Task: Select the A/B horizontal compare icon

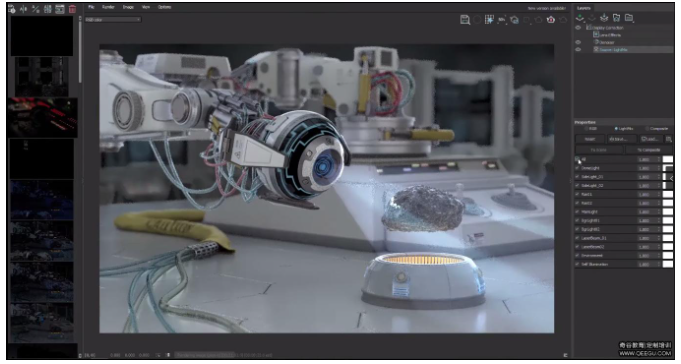Action: point(24,9)
